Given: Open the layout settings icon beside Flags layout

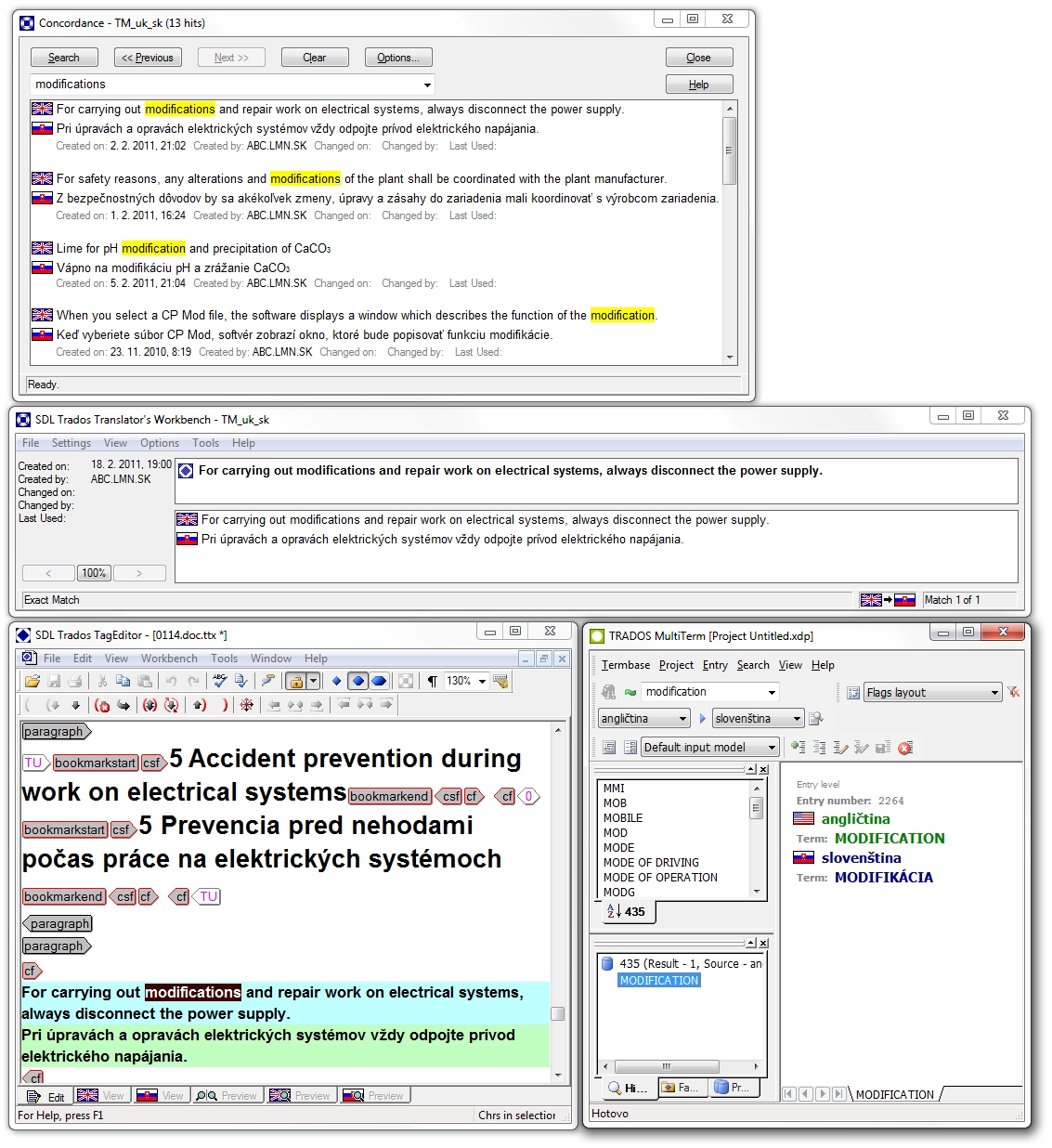Looking at the screenshot, I should coord(853,693).
